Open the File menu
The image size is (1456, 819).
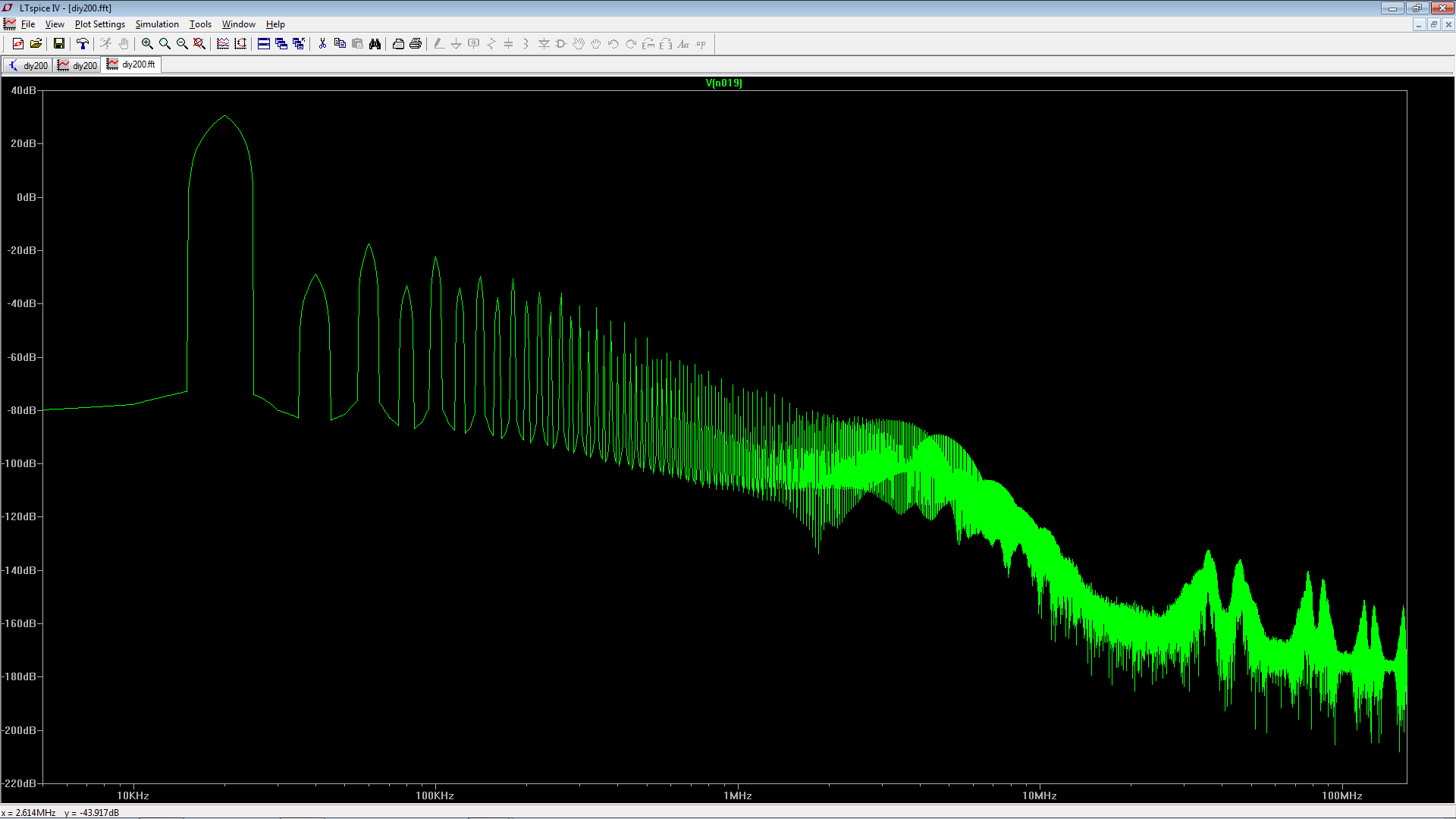pos(28,24)
